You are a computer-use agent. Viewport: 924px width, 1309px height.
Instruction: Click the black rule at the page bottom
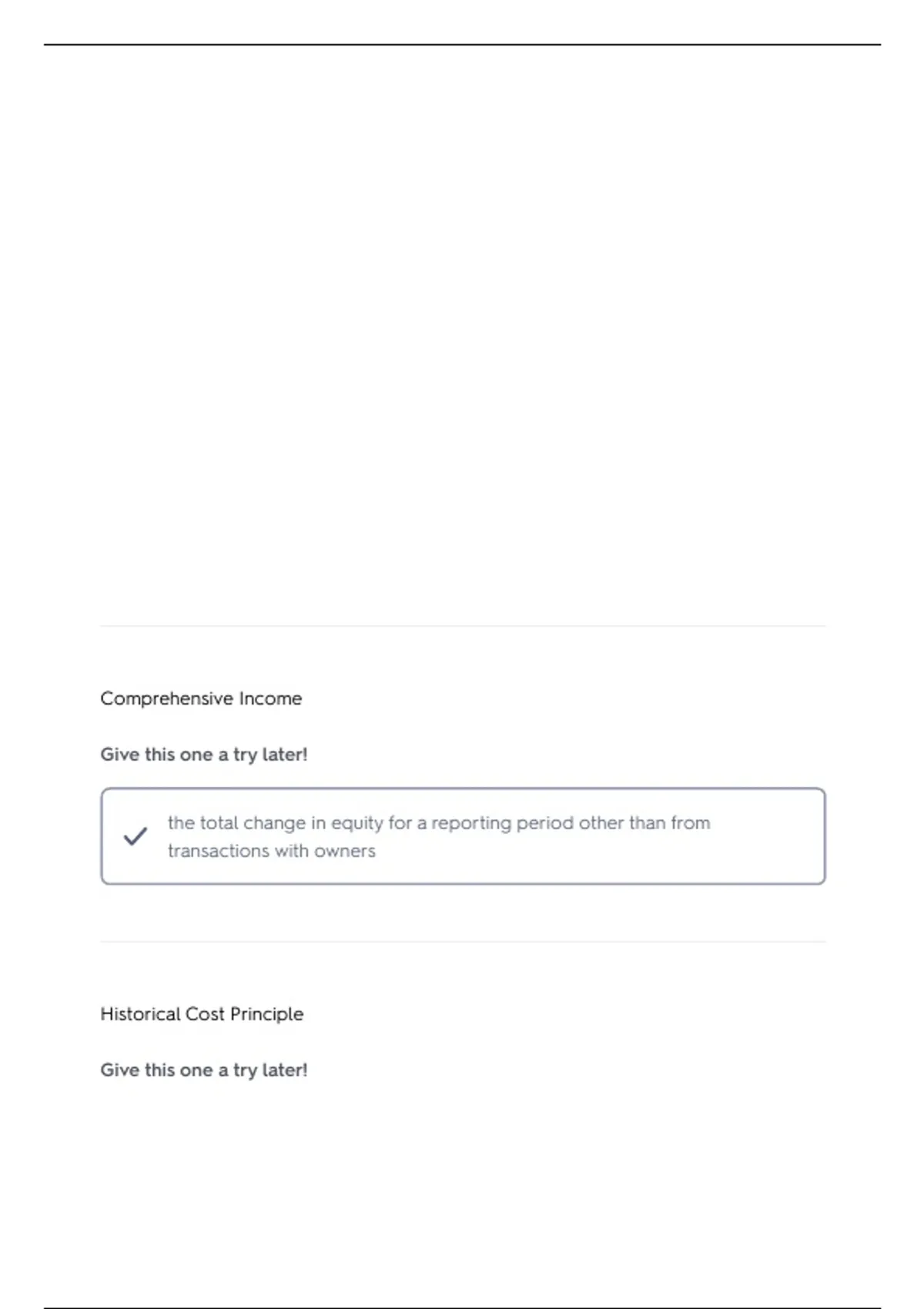(462, 1307)
